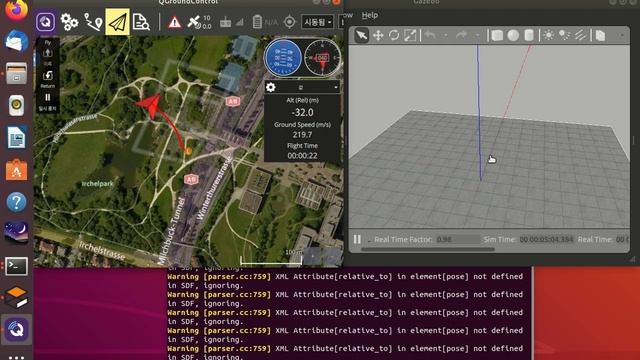Viewport: 640px width, 360px height.
Task: Open Gazebo from the dock
Action: [16, 297]
